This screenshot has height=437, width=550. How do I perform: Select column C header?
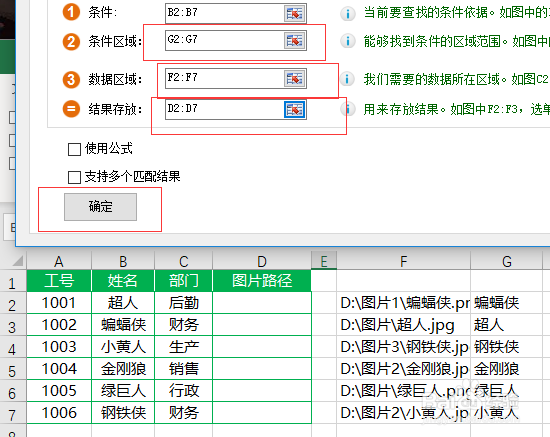click(183, 261)
